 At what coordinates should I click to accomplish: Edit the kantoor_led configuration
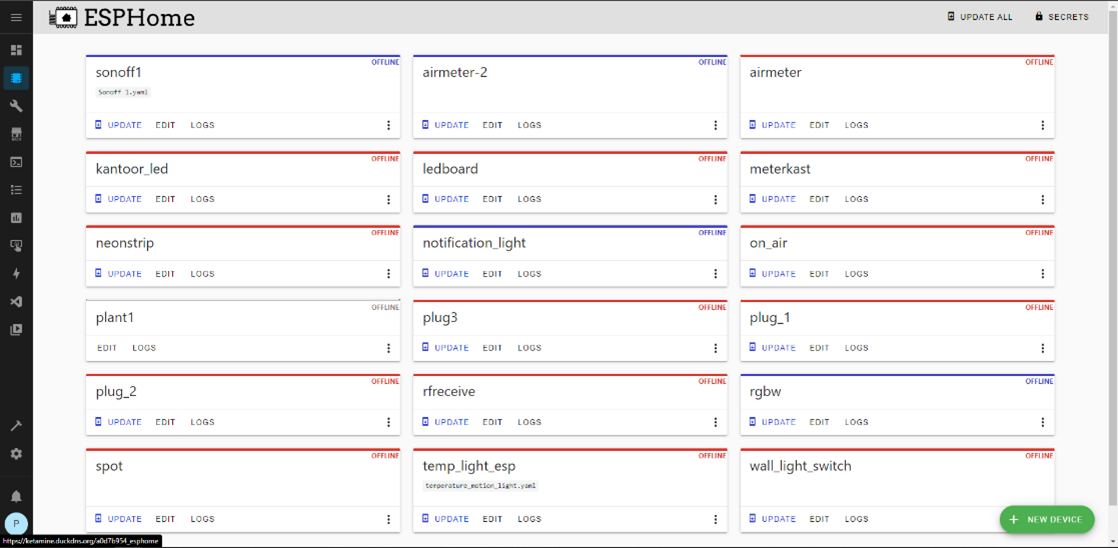(165, 199)
